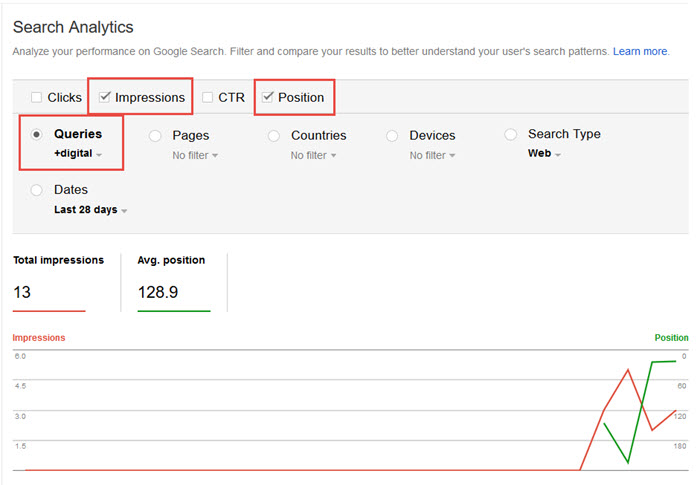Screen dimensions: 700x485
Task: Select the Dates radio button
Action: [x=37, y=190]
